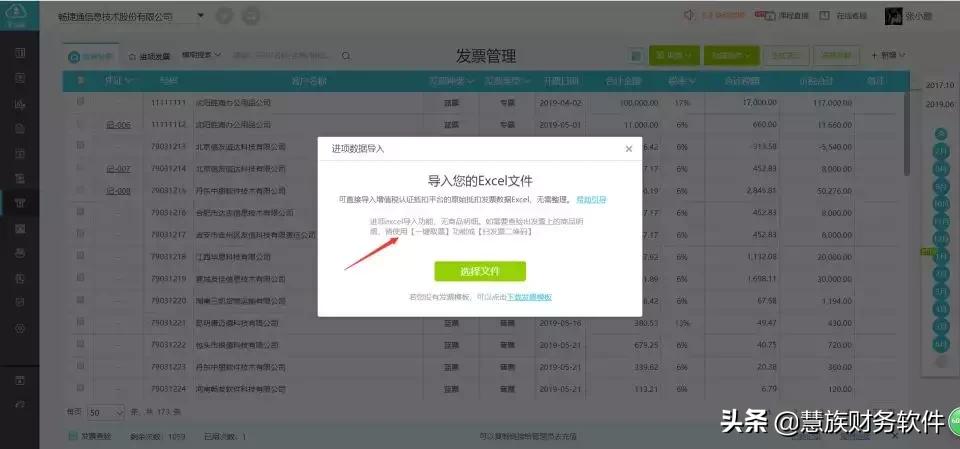This screenshot has height=449, width=960.
Task: Check the row 79031218 checkbox
Action: (80, 256)
